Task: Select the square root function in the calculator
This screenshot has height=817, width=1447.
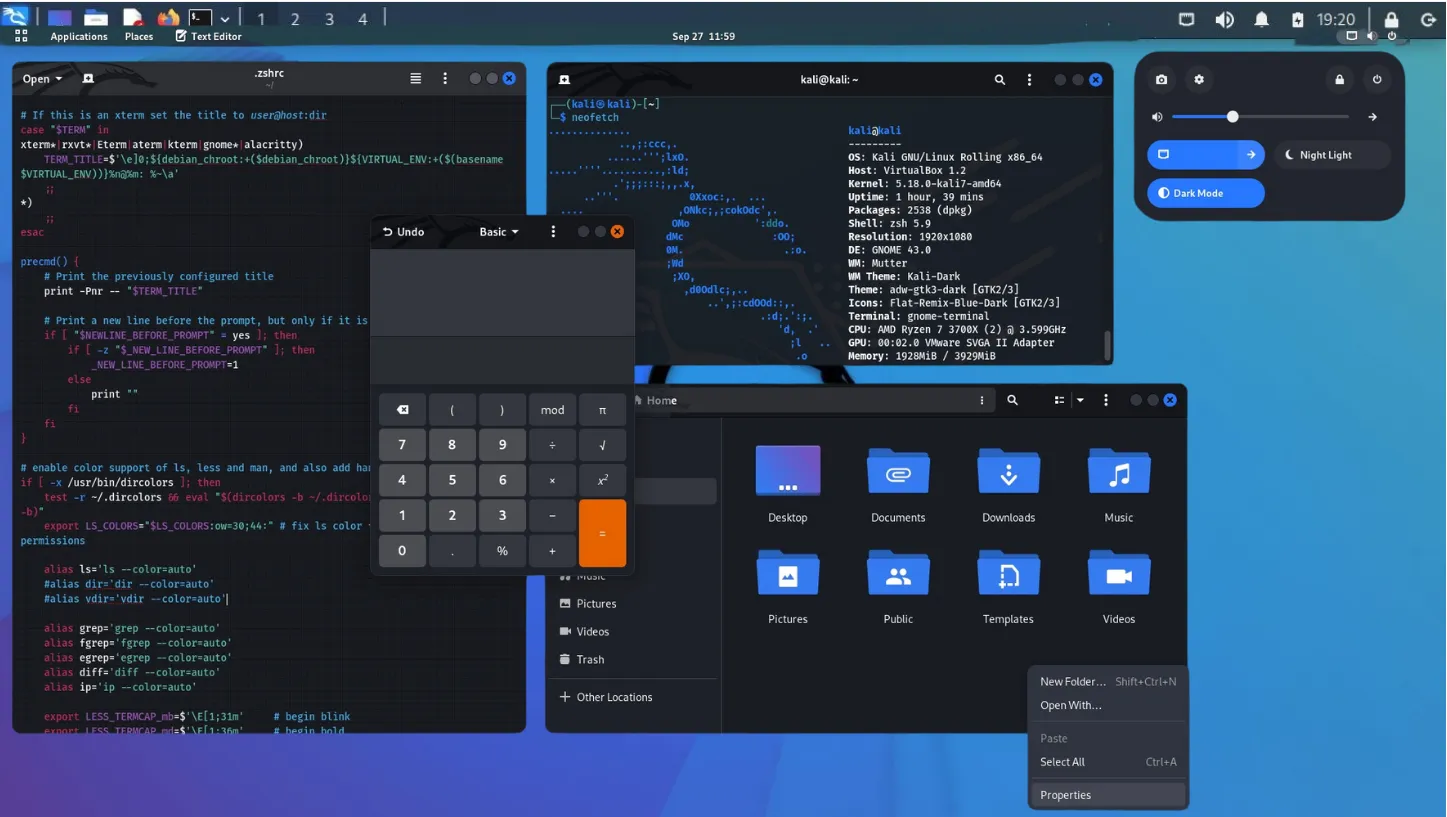Action: pyautogui.click(x=602, y=444)
